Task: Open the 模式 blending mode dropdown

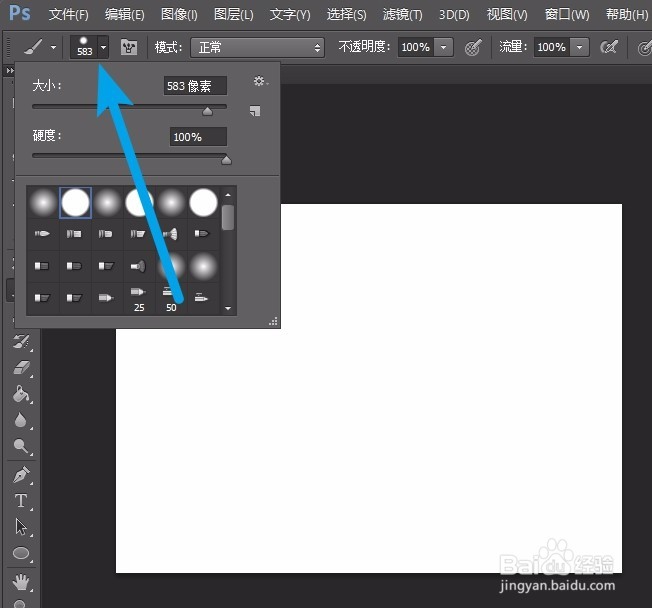Action: coord(257,47)
